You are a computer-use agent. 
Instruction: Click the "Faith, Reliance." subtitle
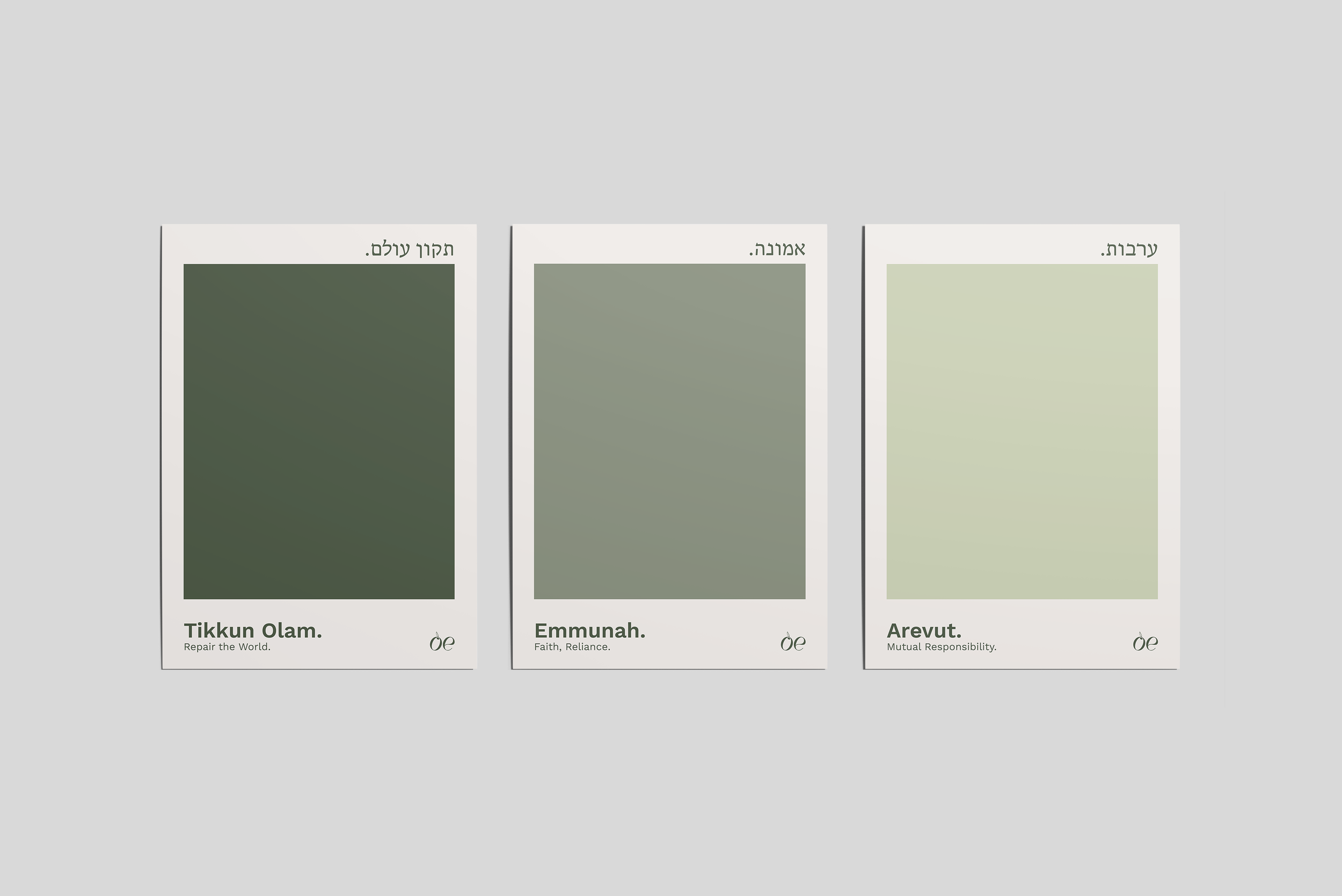pyautogui.click(x=572, y=647)
